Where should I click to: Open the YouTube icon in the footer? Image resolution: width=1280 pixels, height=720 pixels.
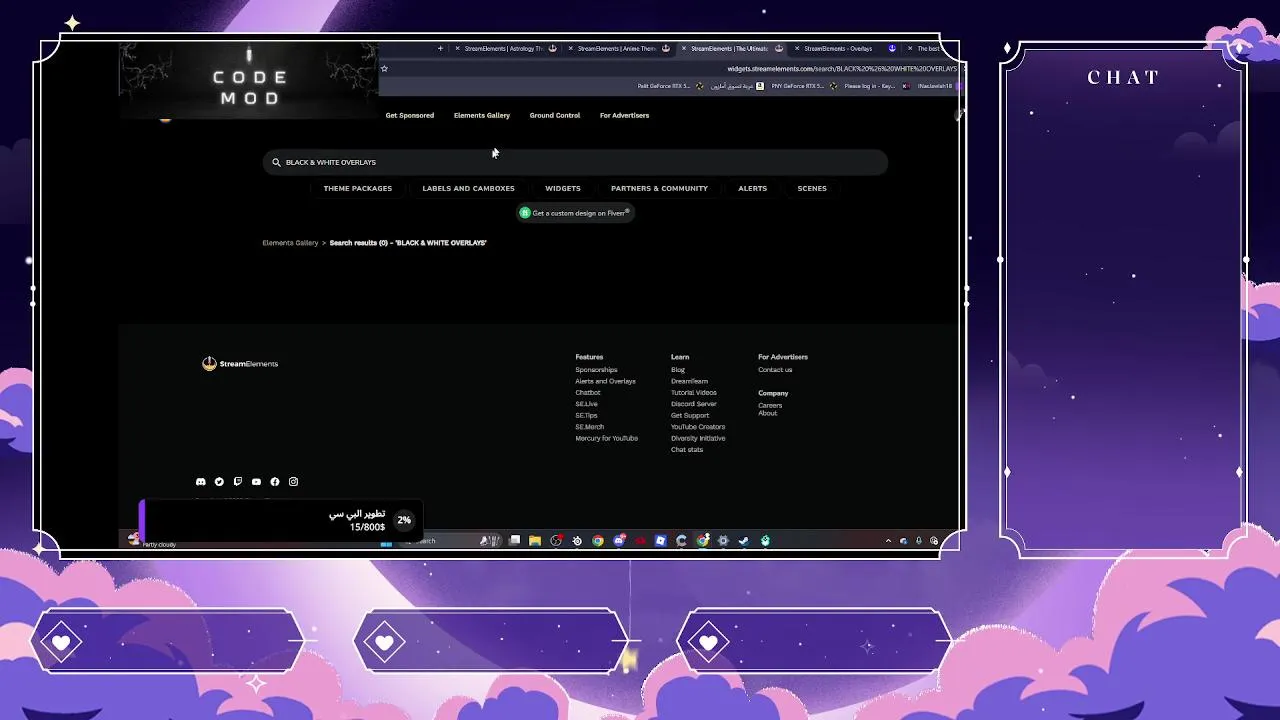point(256,482)
